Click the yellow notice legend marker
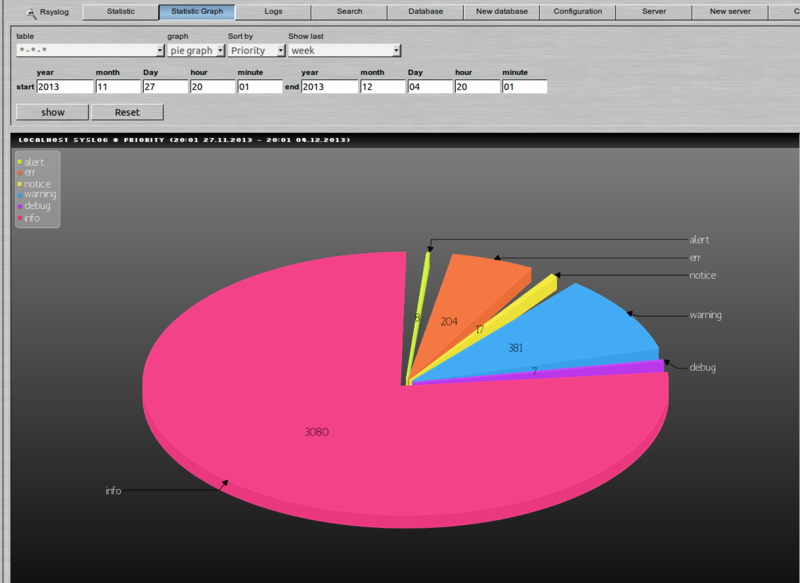 19,184
